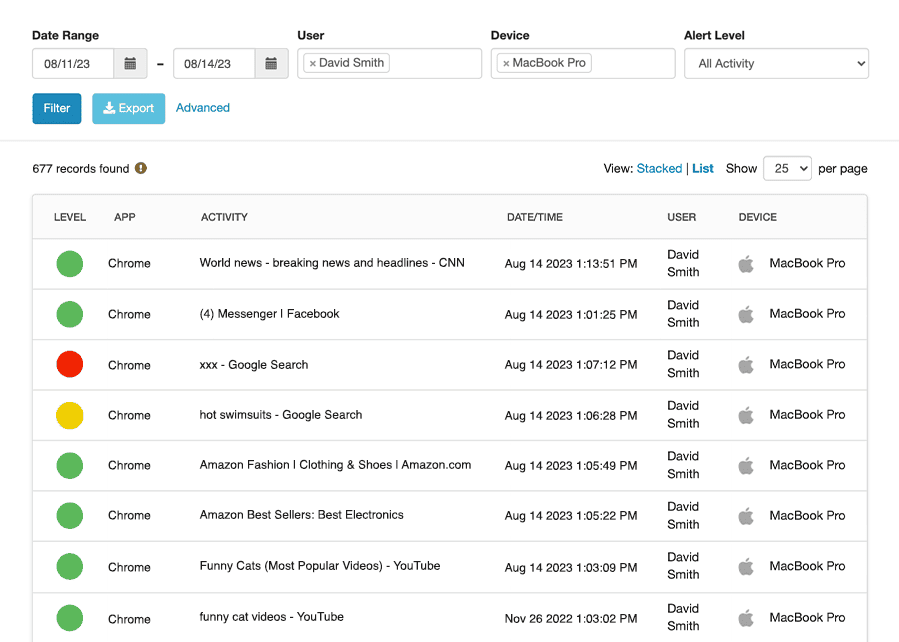Click the red alert dot on the xxx search row
899x642 pixels.
tap(69, 364)
